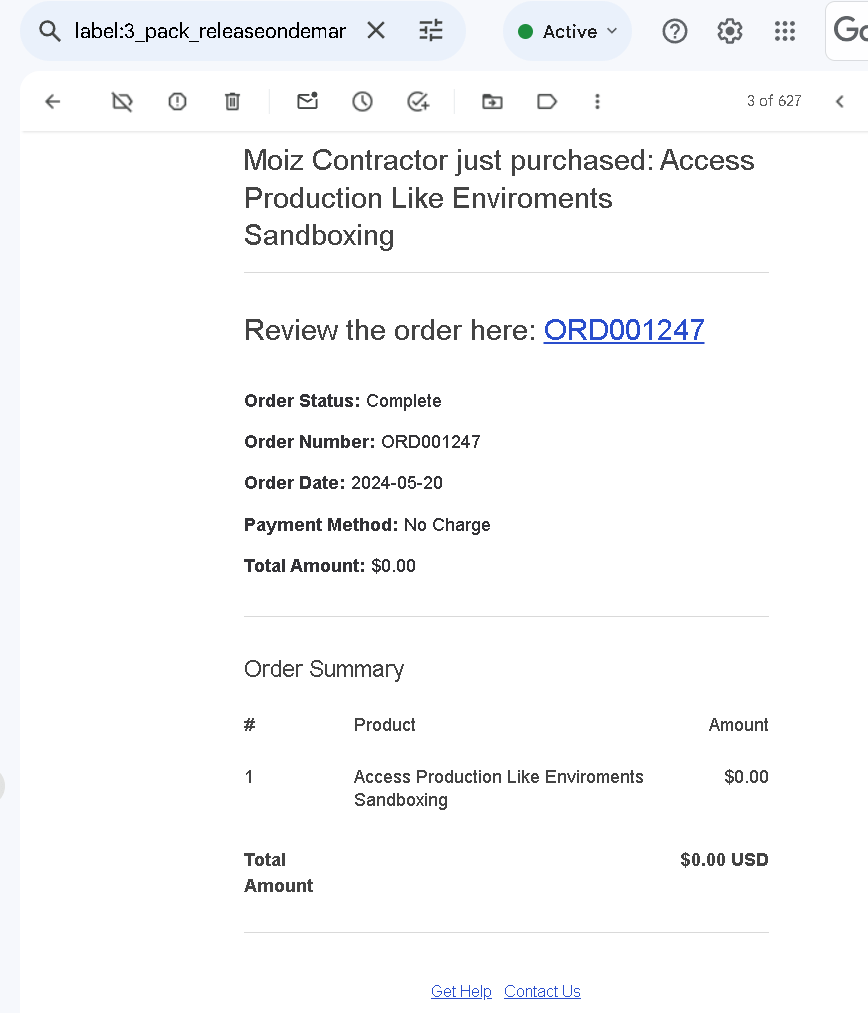Open the ORD001247 order link
Image resolution: width=868 pixels, height=1013 pixels.
624,330
